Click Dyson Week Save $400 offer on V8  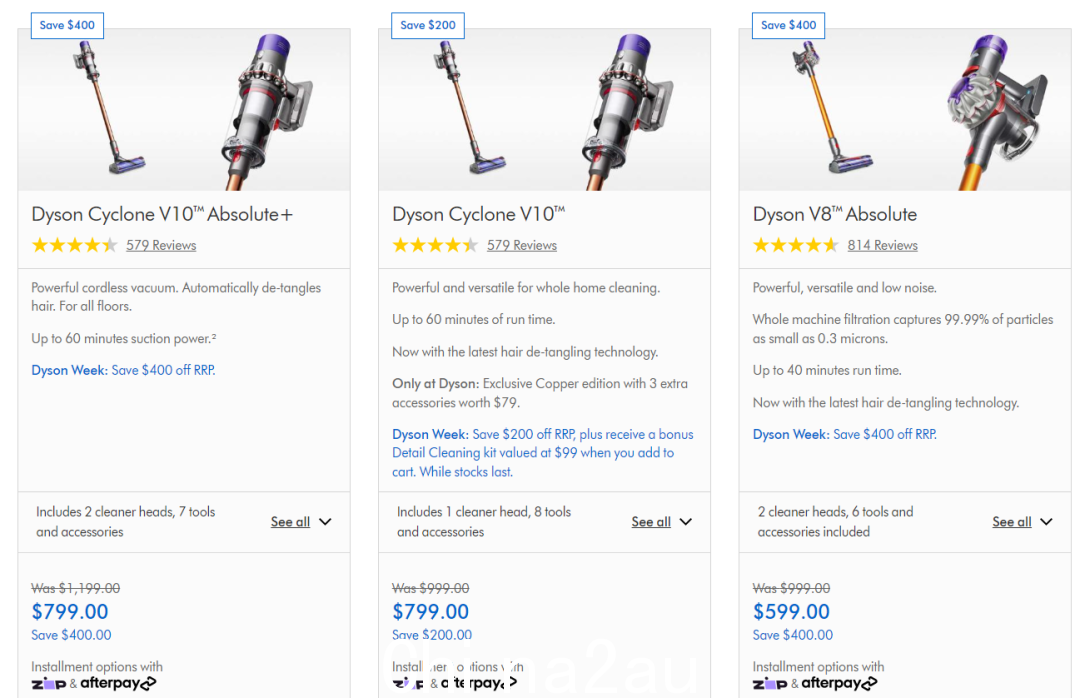[x=844, y=434]
